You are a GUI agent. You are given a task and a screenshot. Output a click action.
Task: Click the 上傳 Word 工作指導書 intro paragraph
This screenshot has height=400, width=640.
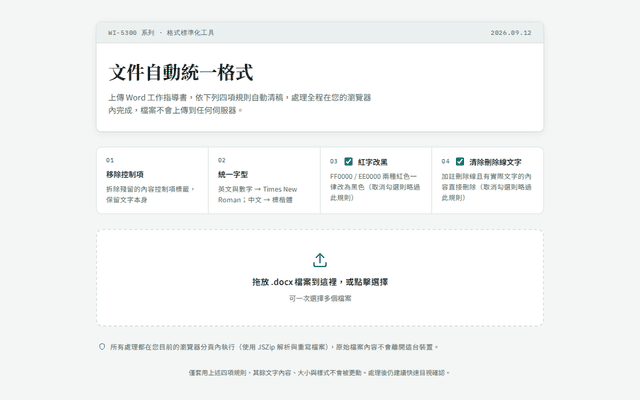coord(240,104)
